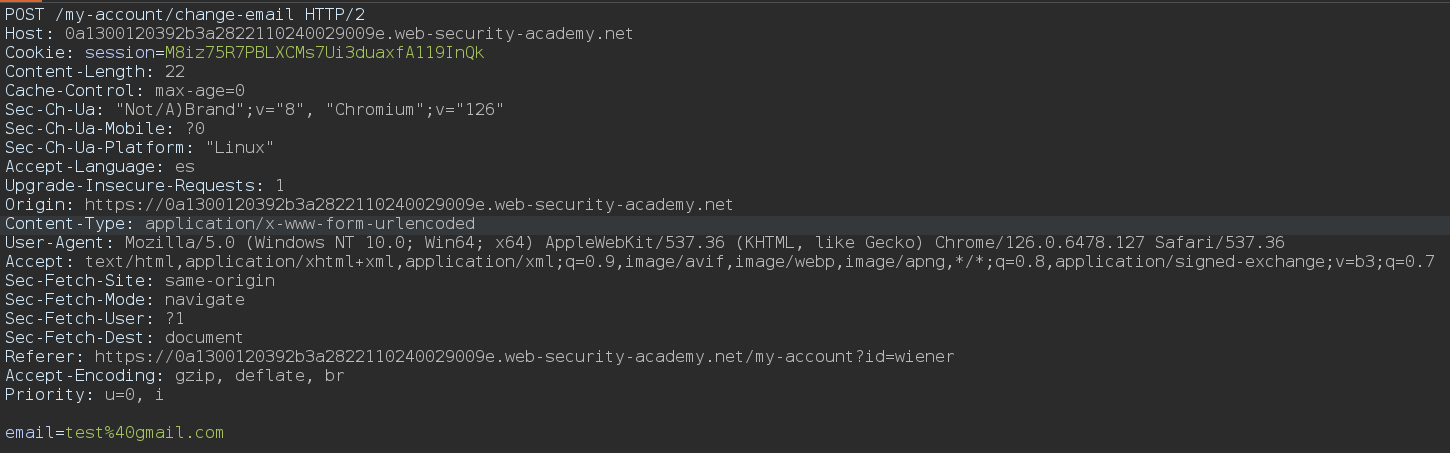
Task: Click the Content-Type application/x-www-form-urlencoded value
Action: 310,224
